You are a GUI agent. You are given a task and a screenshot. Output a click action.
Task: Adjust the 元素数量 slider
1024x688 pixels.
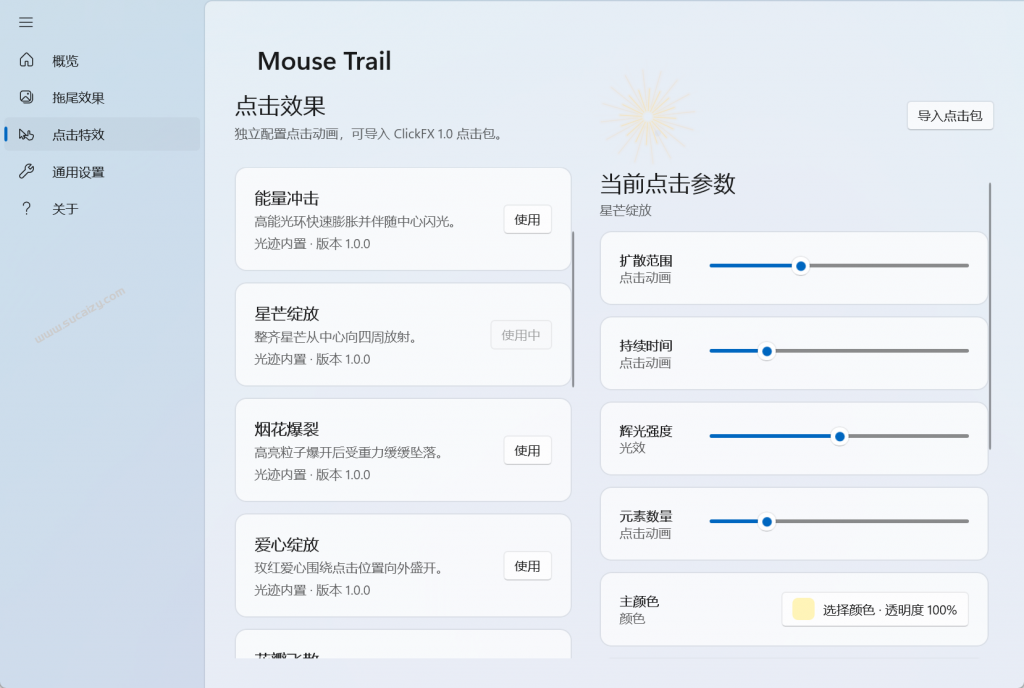pos(839,522)
